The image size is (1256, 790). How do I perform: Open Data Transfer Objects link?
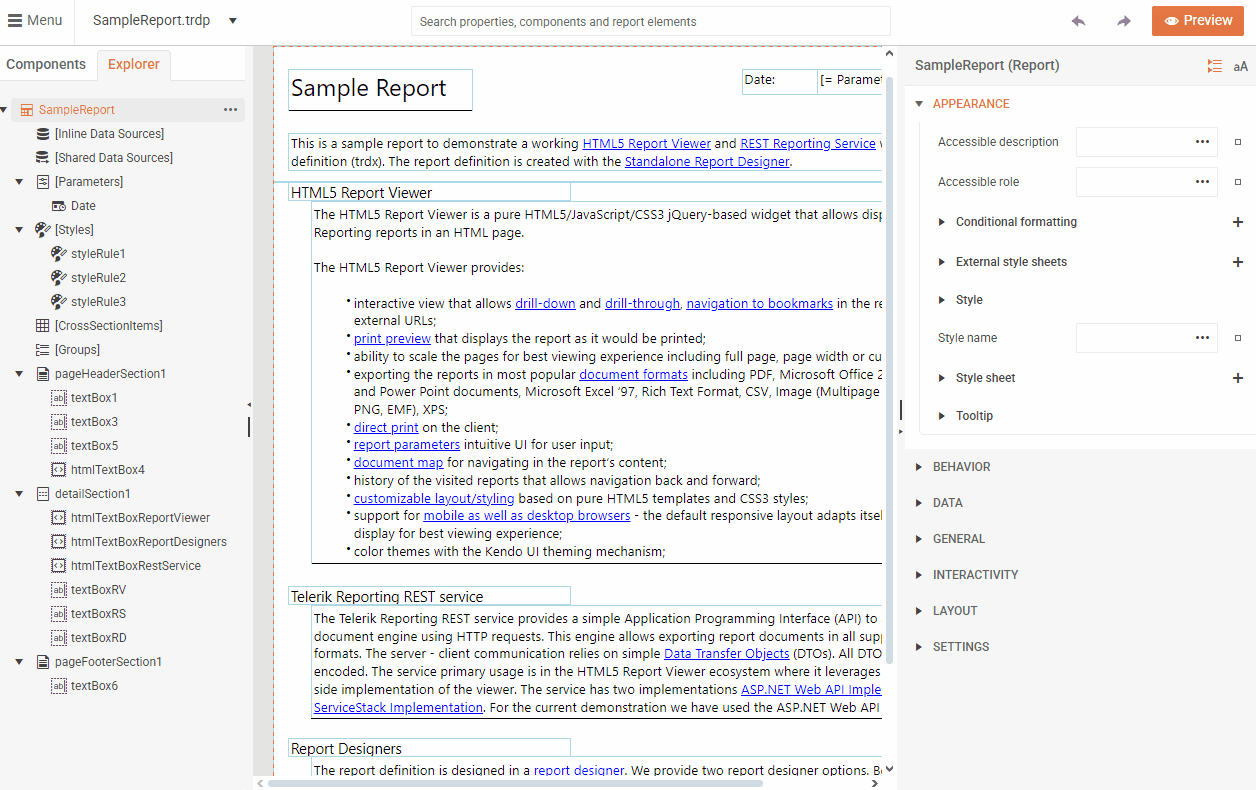727,654
